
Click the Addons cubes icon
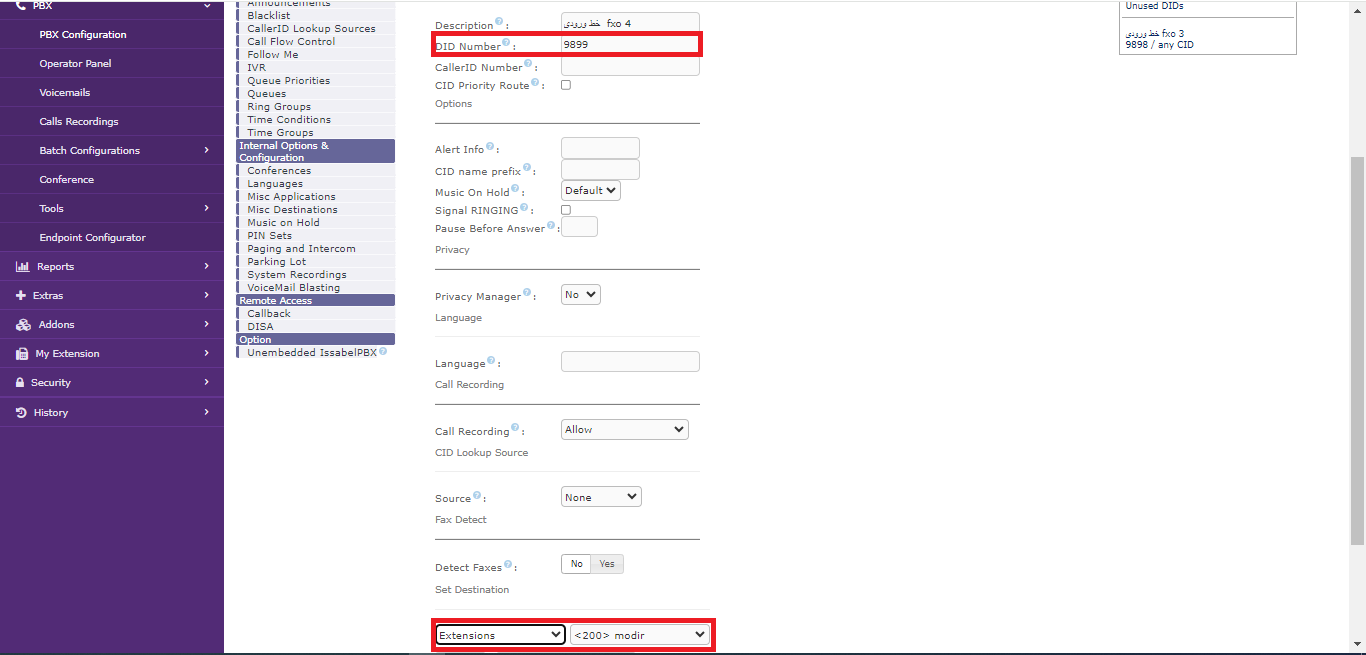(x=23, y=325)
